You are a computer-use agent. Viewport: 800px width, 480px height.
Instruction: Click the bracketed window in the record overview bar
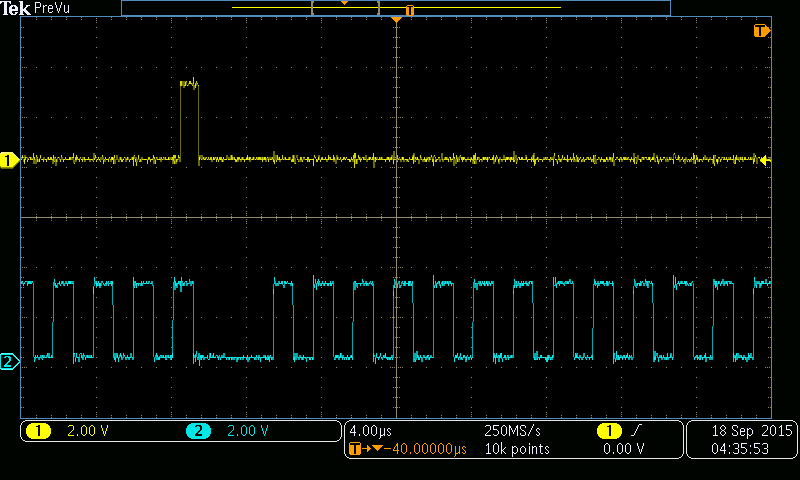(345, 8)
